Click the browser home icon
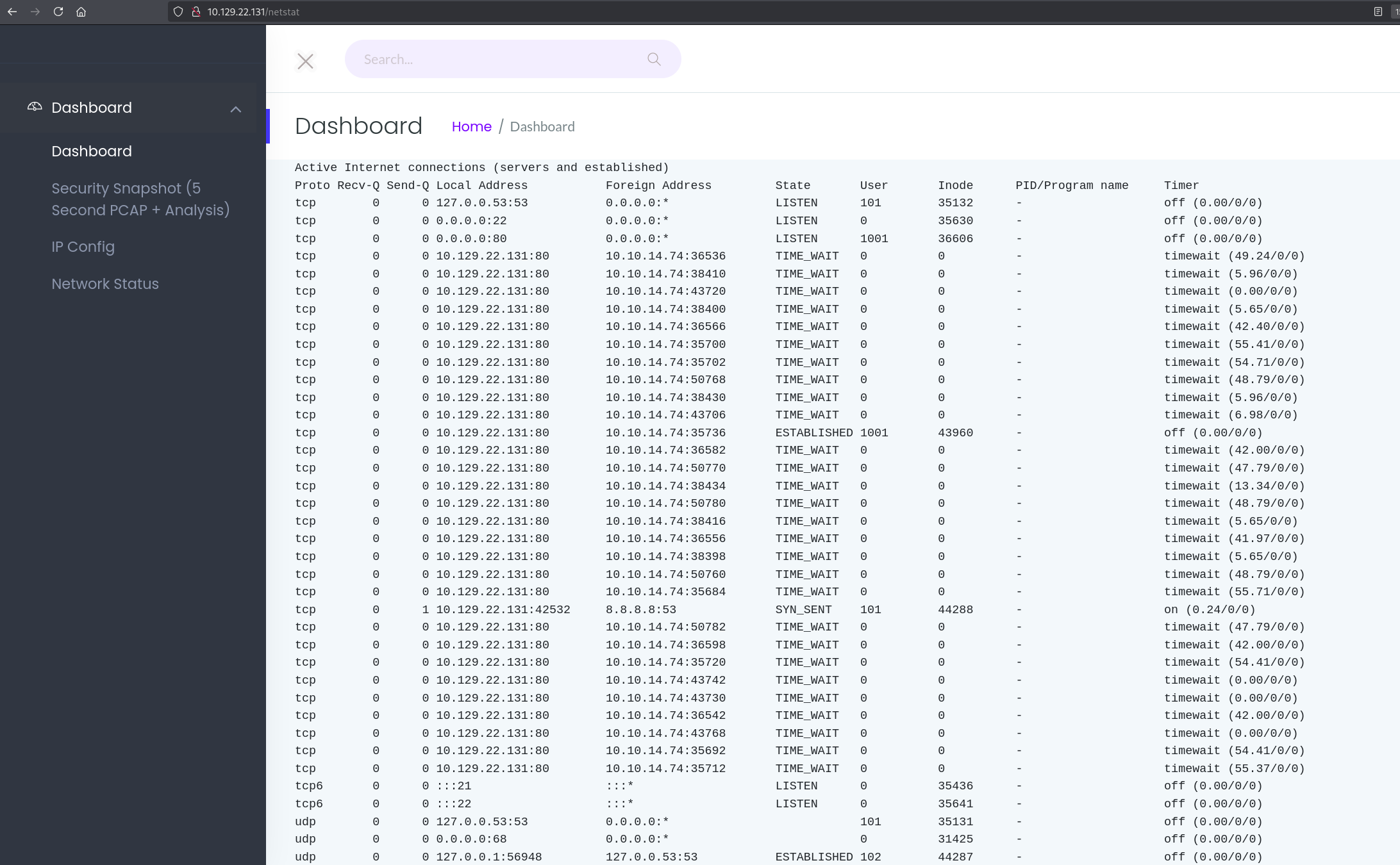The image size is (1400, 865). coord(81,12)
